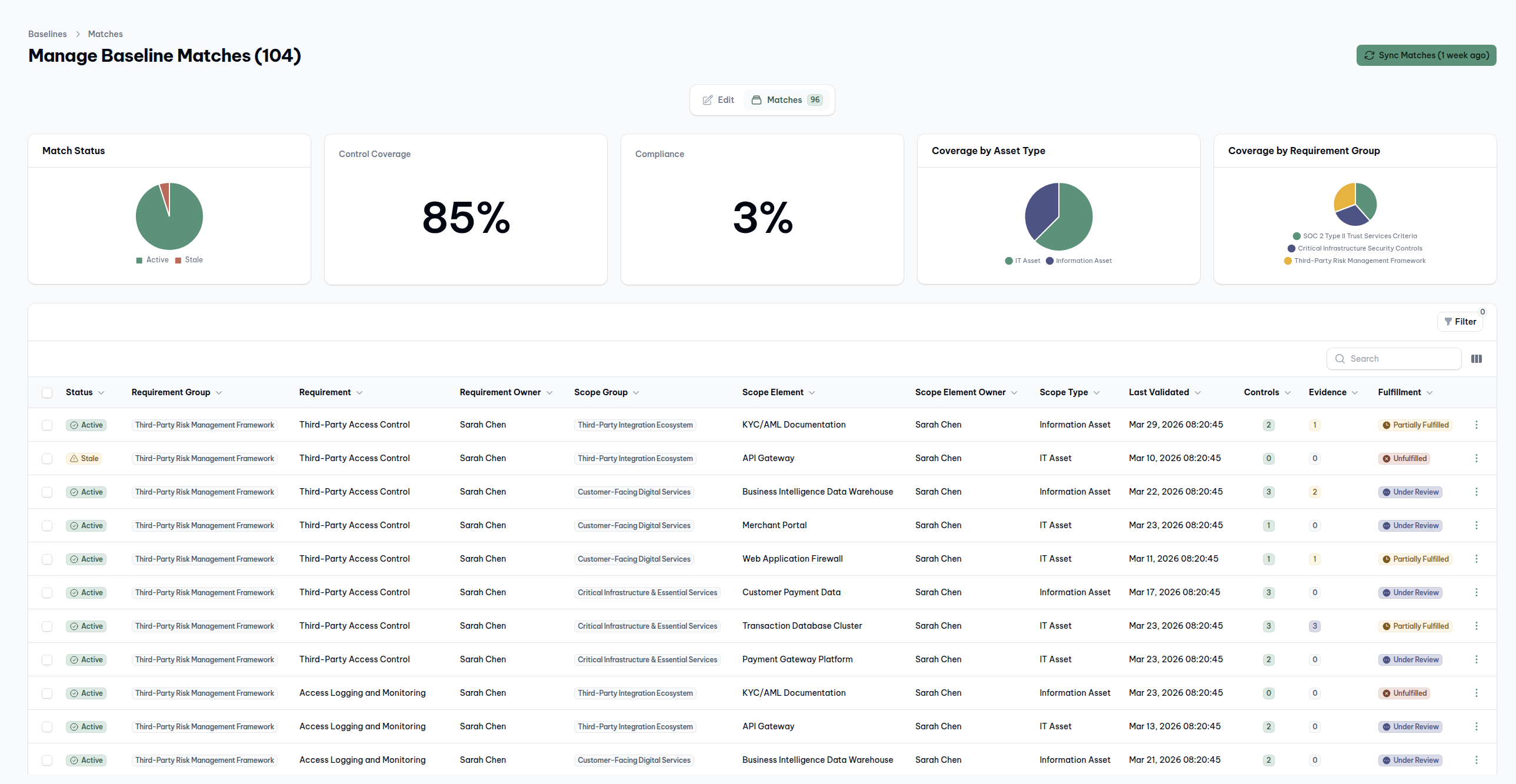
Task: Click the Sync Matches refresh icon
Action: pos(1370,55)
